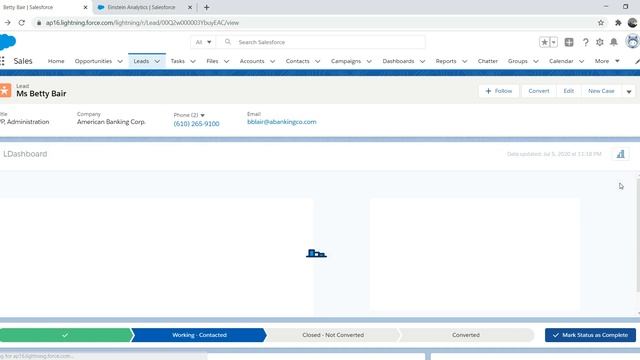Go to the Home tab
Image resolution: width=640 pixels, height=360 pixels.
pyautogui.click(x=56, y=61)
